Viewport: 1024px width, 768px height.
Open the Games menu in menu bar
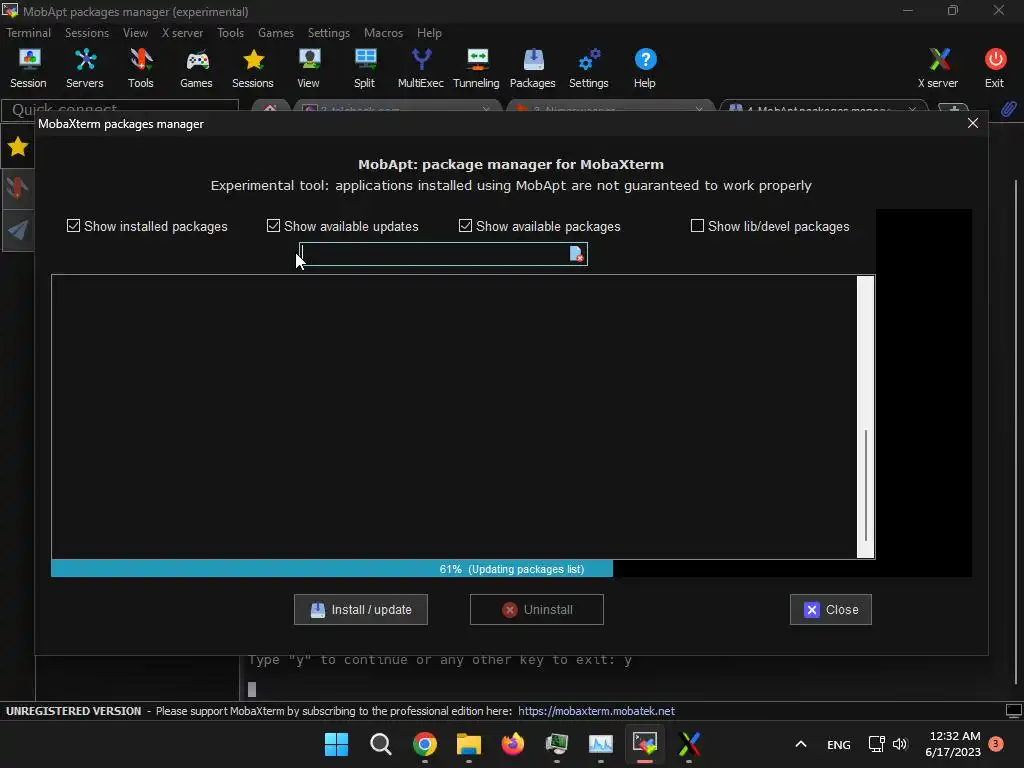[276, 33]
